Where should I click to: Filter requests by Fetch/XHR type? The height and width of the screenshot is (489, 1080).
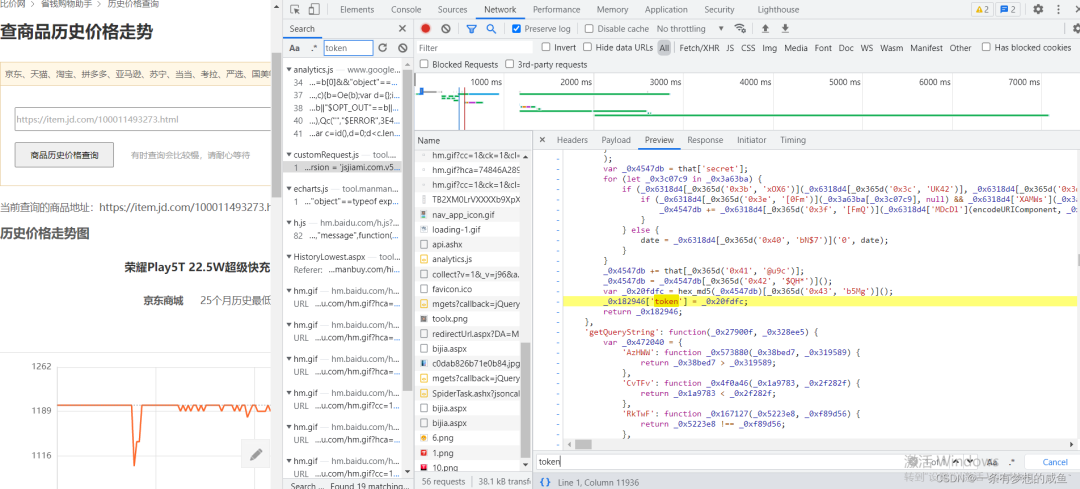click(699, 47)
